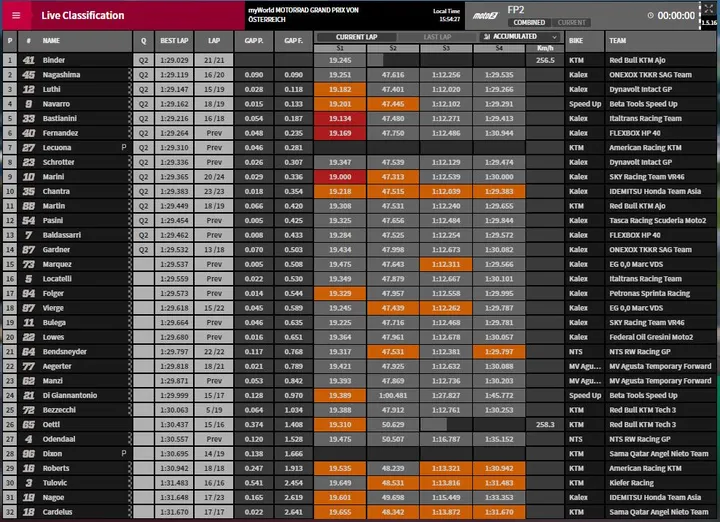This screenshot has width=720, height=522.
Task: Select the CURRENT LAP sector view
Action: coord(356,37)
